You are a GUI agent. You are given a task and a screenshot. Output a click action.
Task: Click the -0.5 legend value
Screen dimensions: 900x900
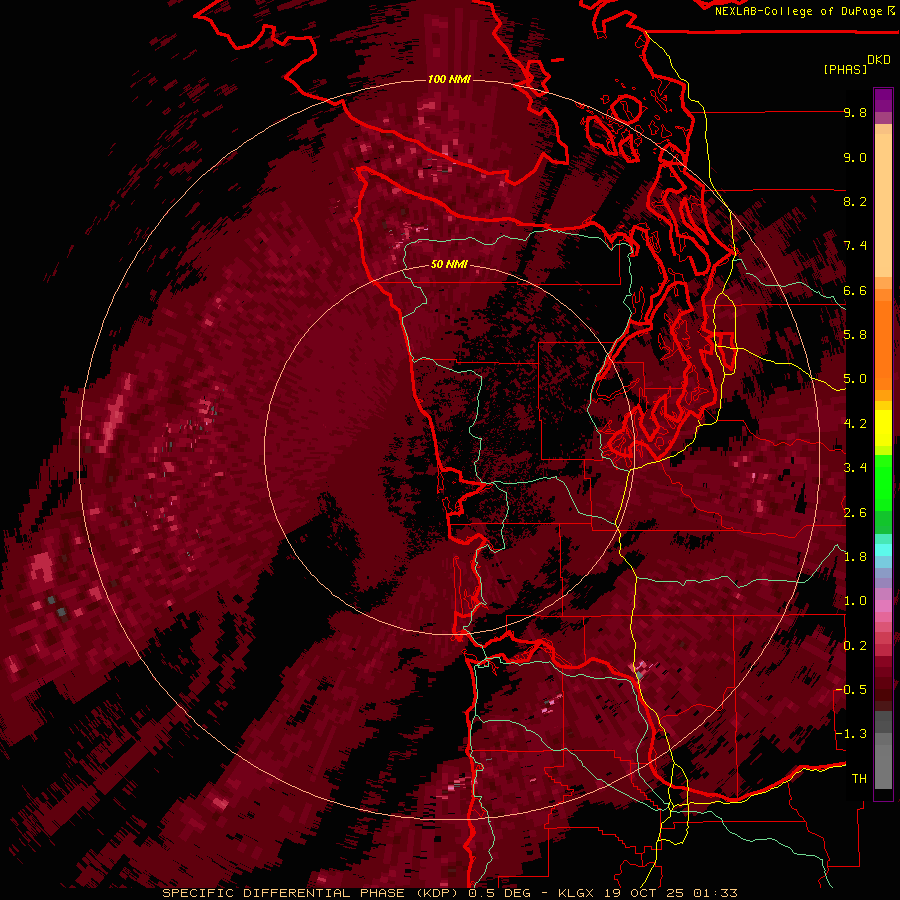(851, 689)
